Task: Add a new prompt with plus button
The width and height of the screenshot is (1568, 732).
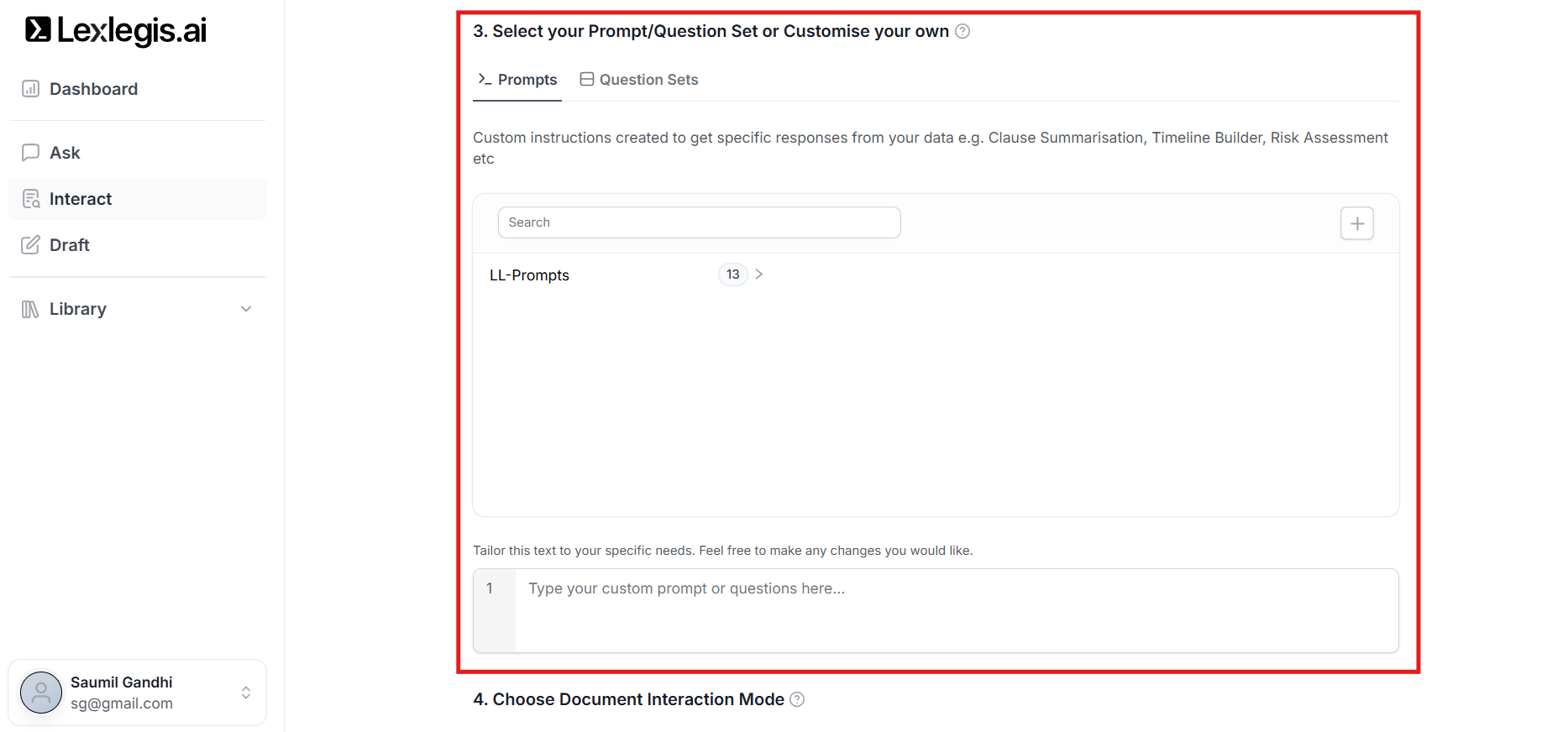Action: [x=1356, y=223]
